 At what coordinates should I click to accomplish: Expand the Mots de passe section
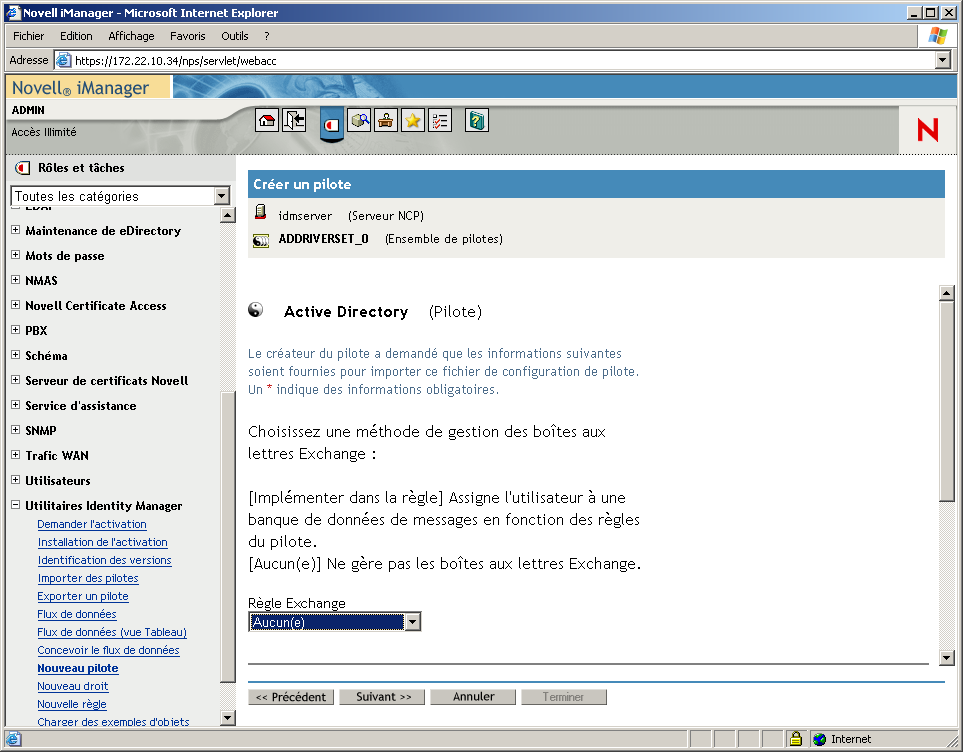tap(14, 255)
